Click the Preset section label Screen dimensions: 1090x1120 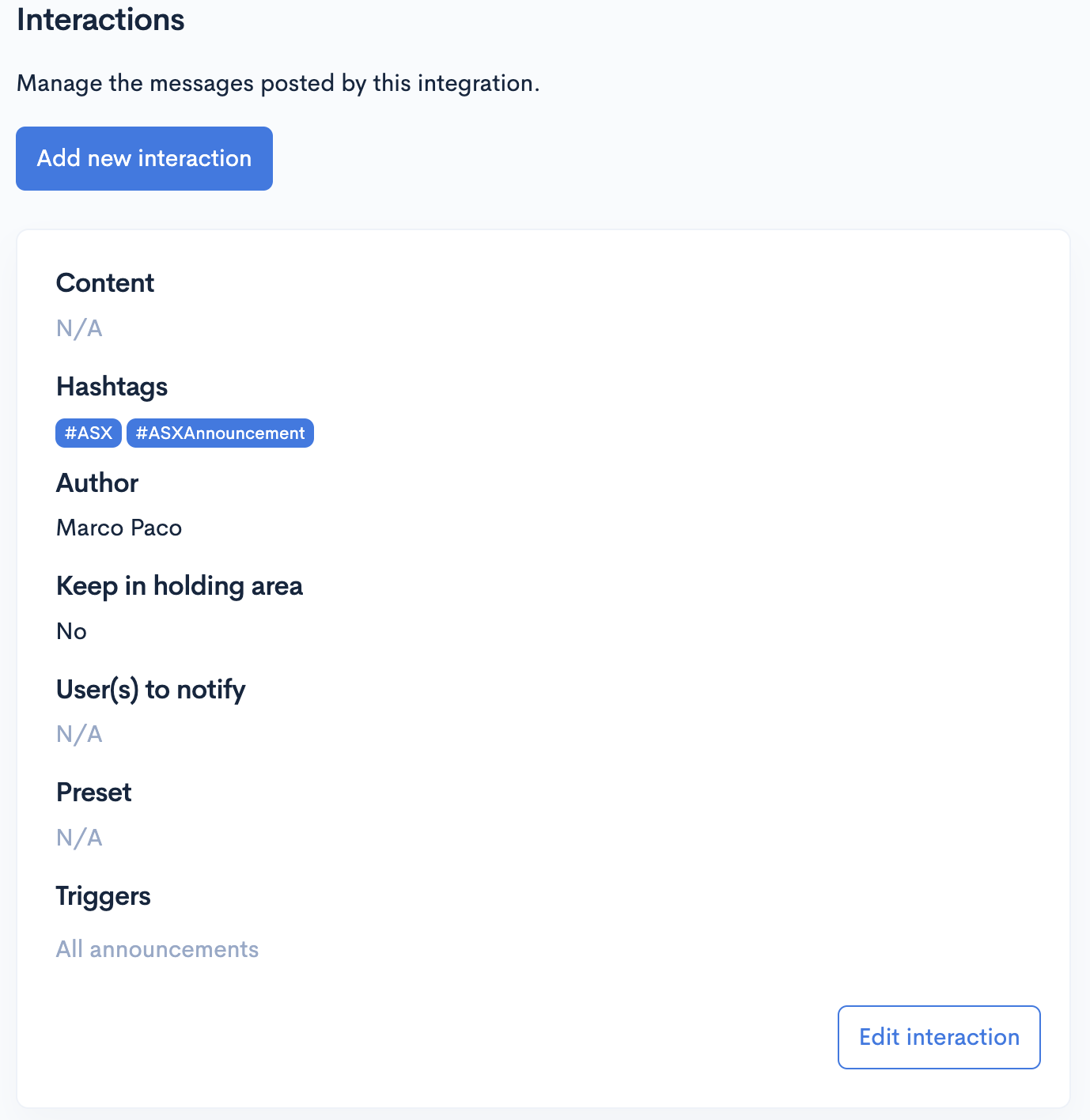[93, 792]
